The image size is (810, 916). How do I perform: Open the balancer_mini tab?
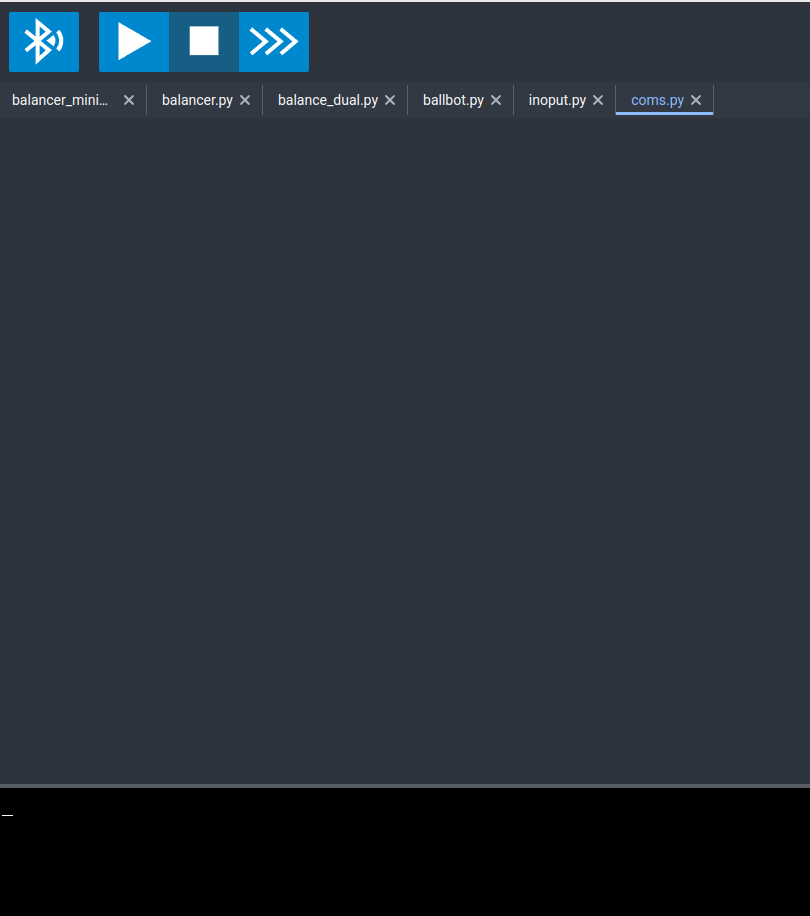(58, 100)
